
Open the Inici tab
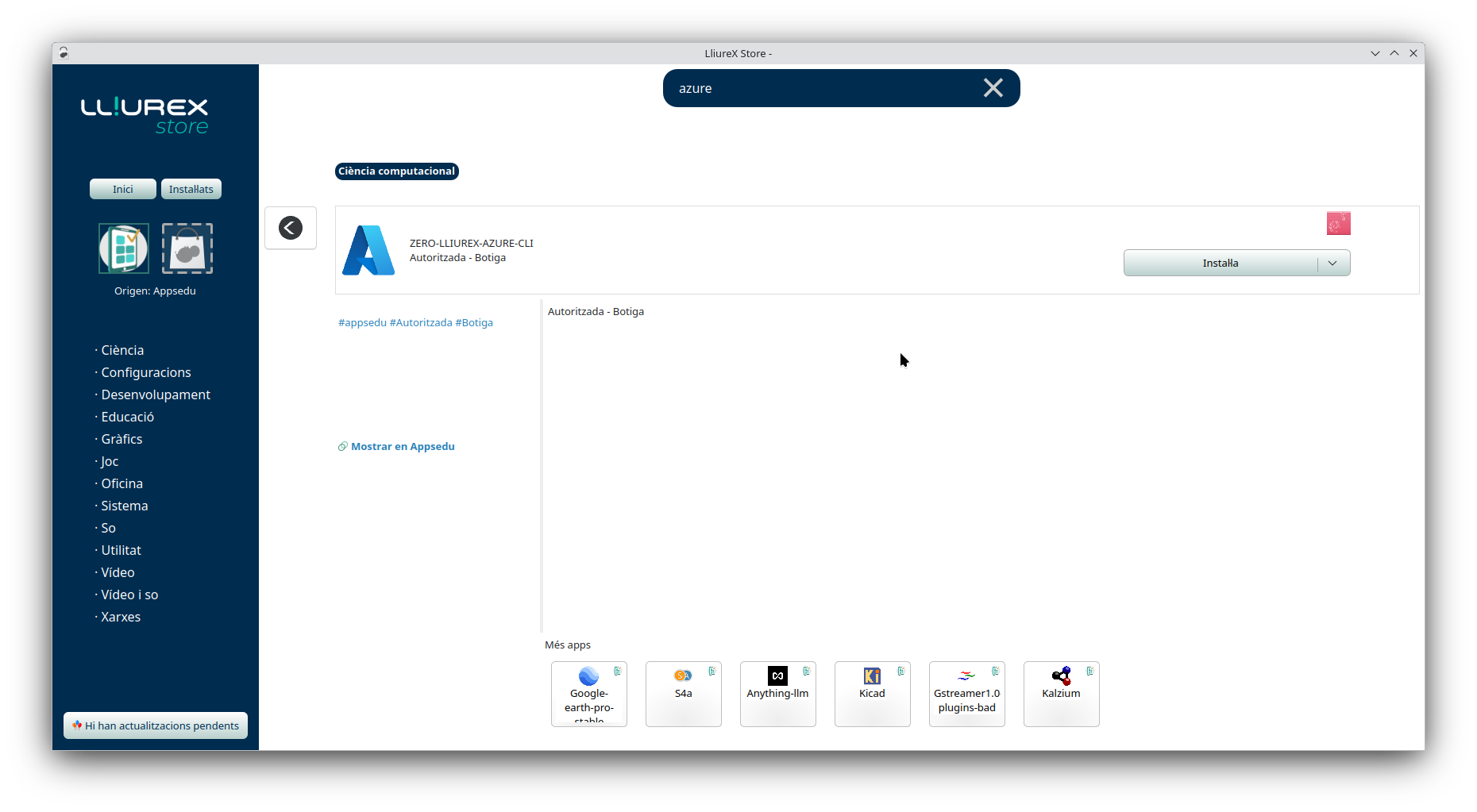coord(122,189)
